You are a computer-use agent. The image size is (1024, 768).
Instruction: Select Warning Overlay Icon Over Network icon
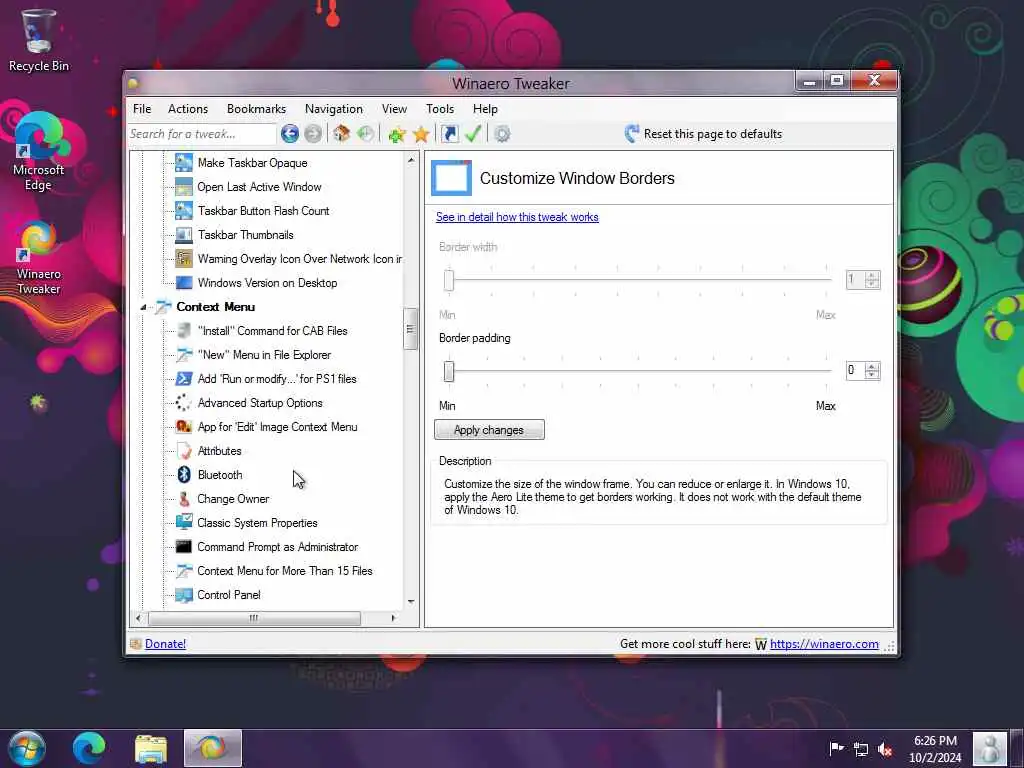(x=184, y=259)
